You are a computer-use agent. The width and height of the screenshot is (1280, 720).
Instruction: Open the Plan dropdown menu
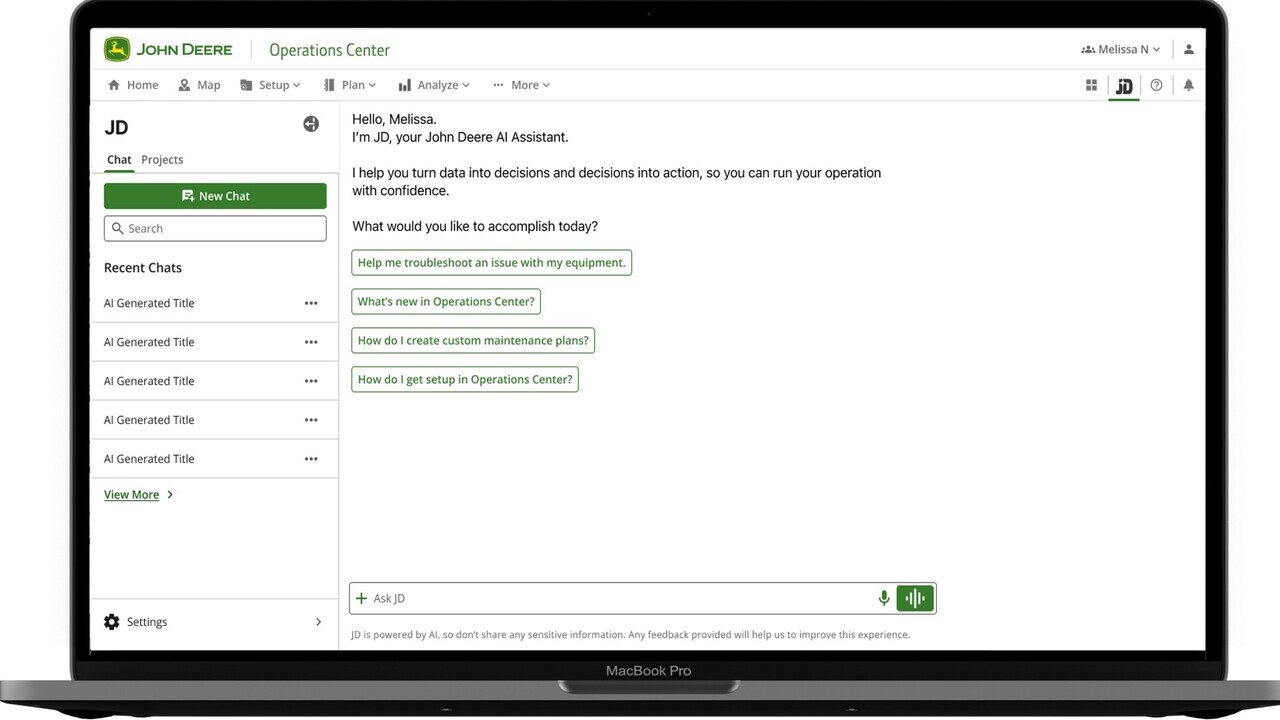coord(350,85)
